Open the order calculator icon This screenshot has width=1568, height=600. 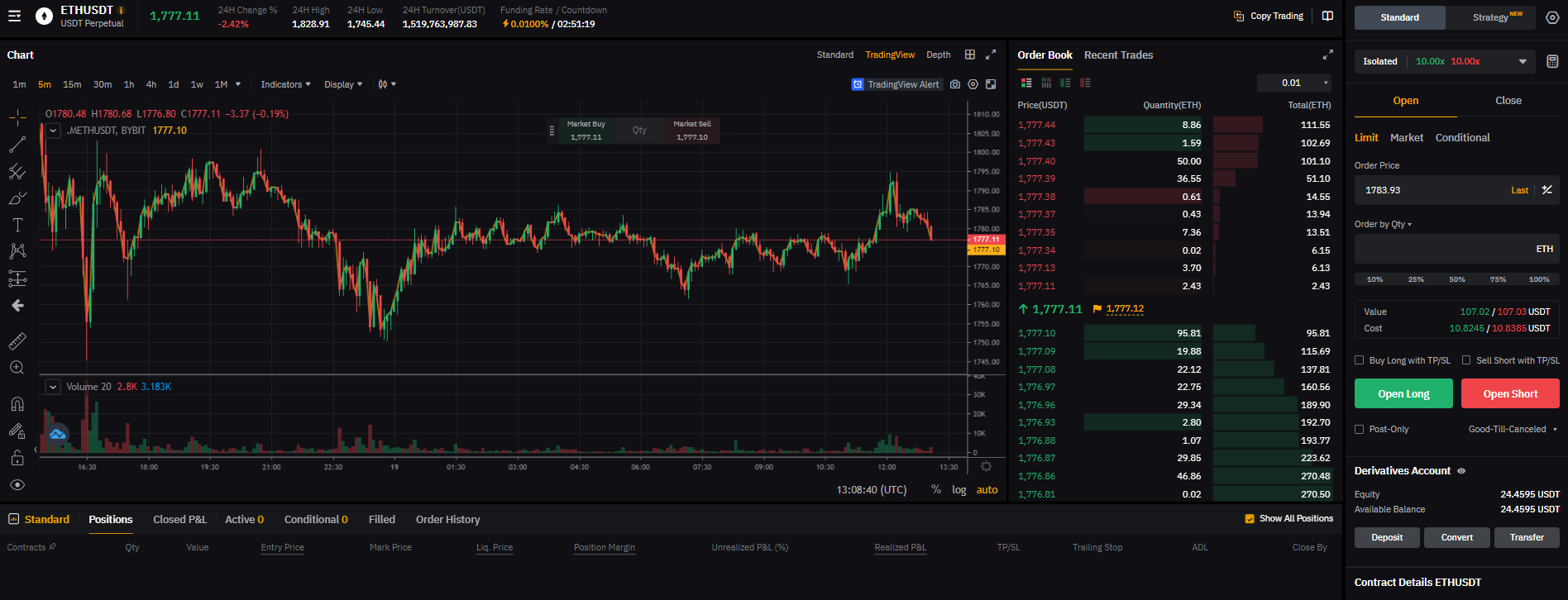point(1552,61)
